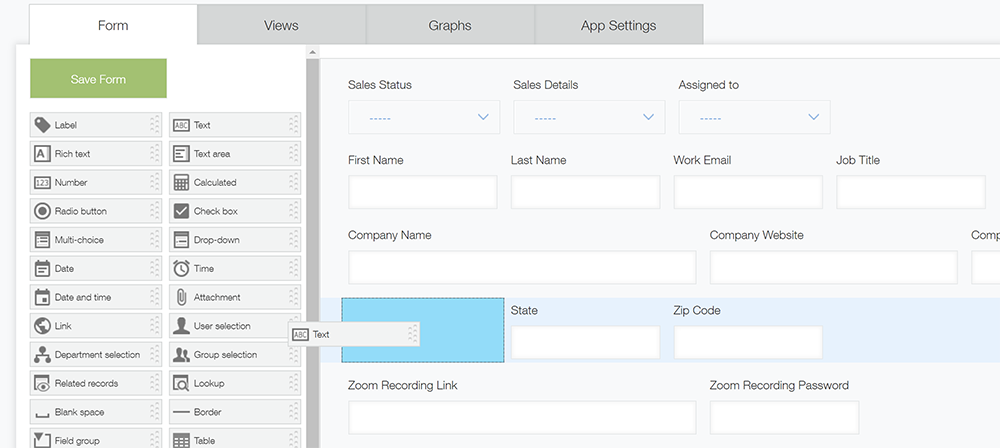Click the Lookup field icon
Screen dimensions: 1000x448
point(181,383)
